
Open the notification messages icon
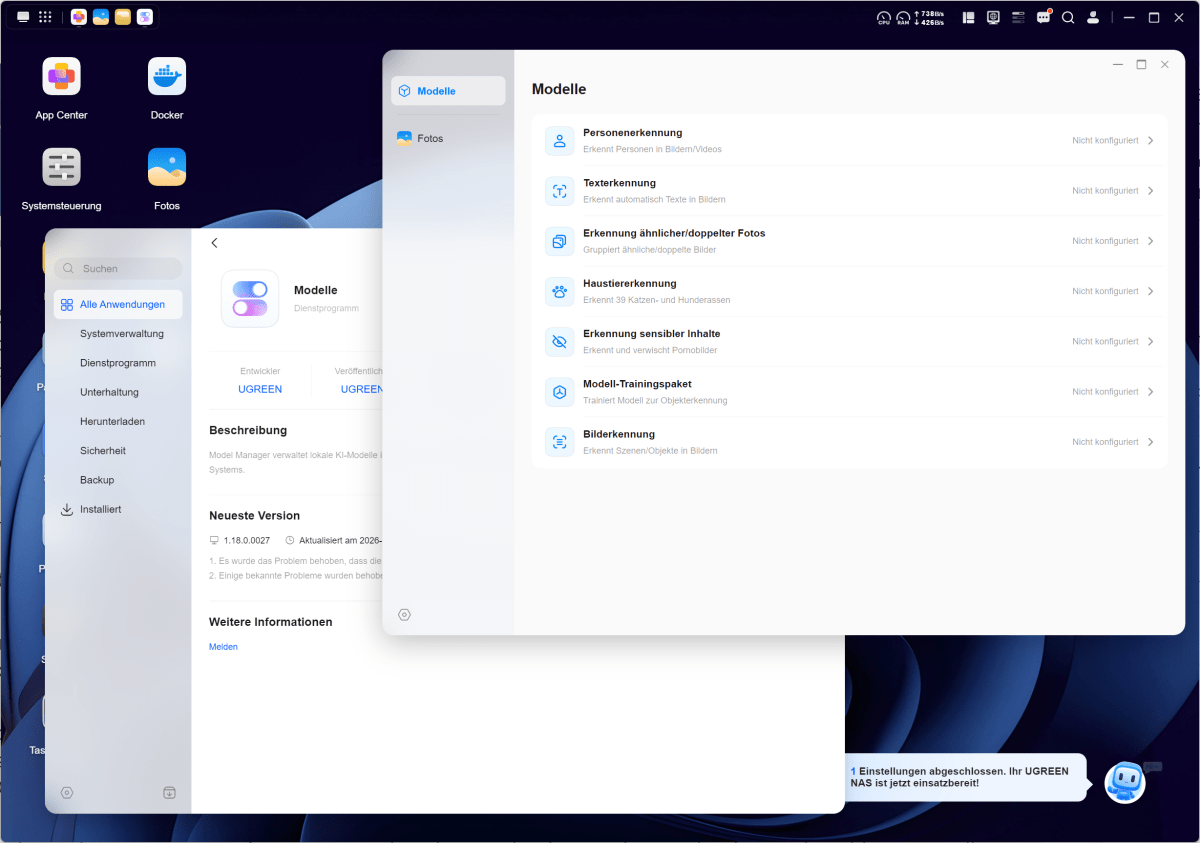click(1044, 17)
